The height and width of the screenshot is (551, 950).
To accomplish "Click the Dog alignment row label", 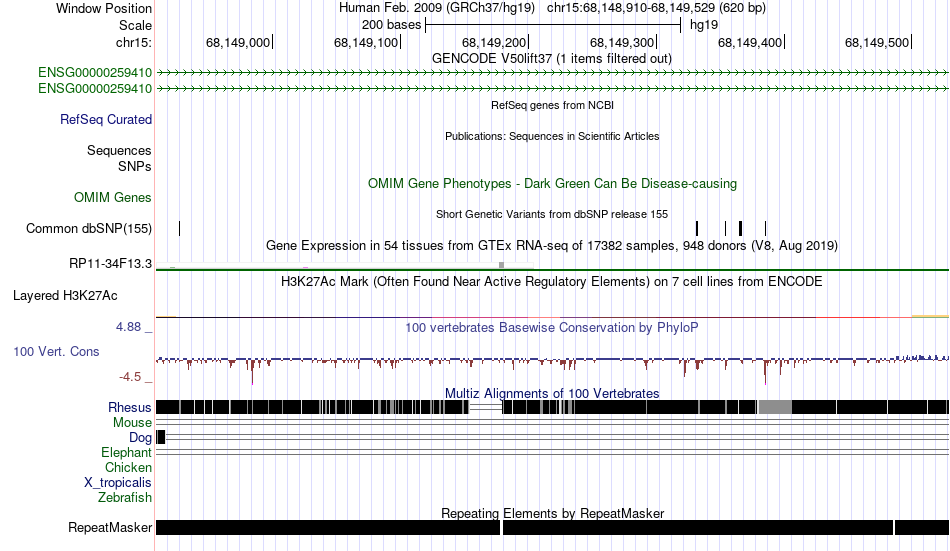I will (x=140, y=438).
